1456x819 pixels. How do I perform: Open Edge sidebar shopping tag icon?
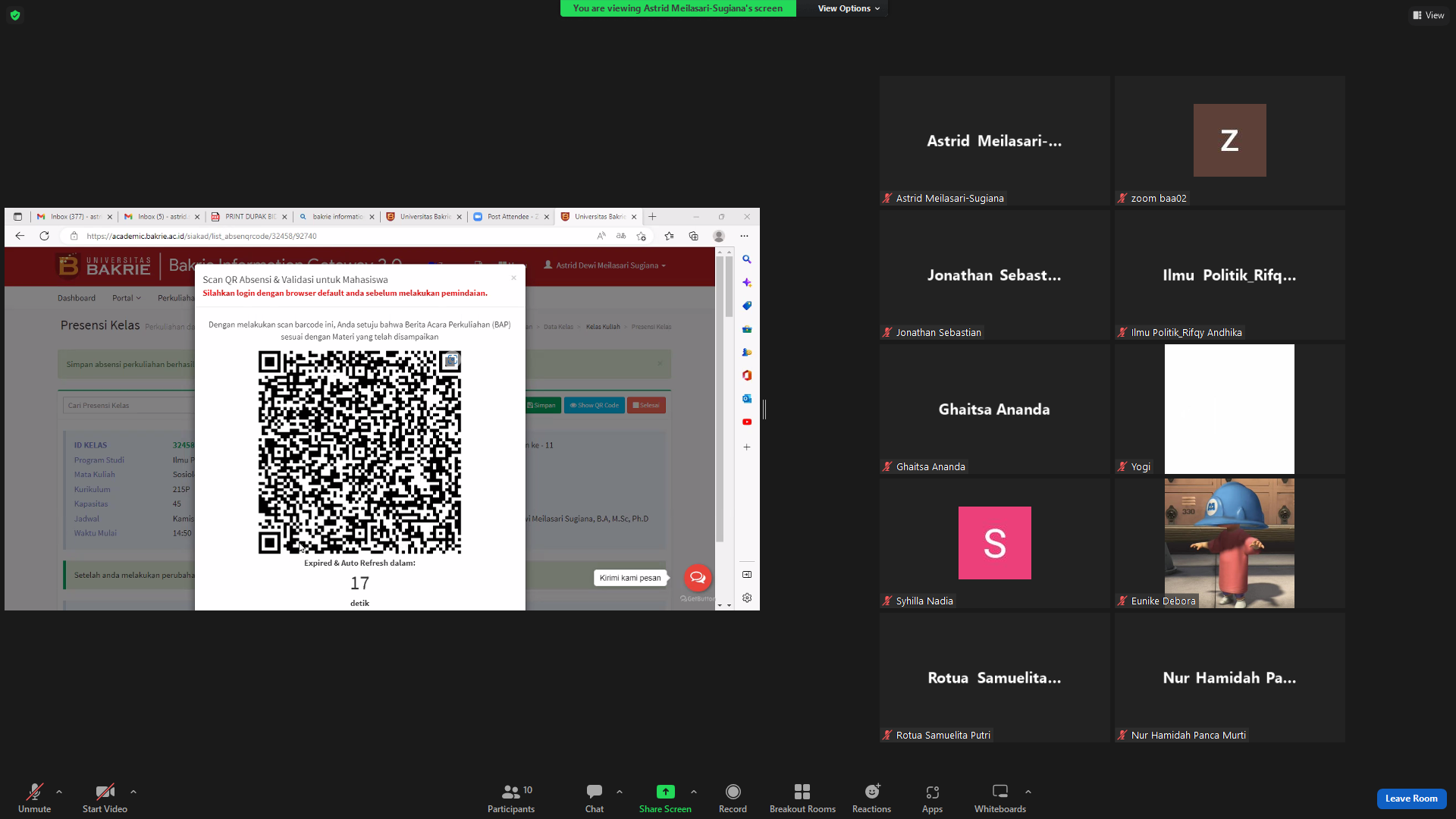coord(747,306)
